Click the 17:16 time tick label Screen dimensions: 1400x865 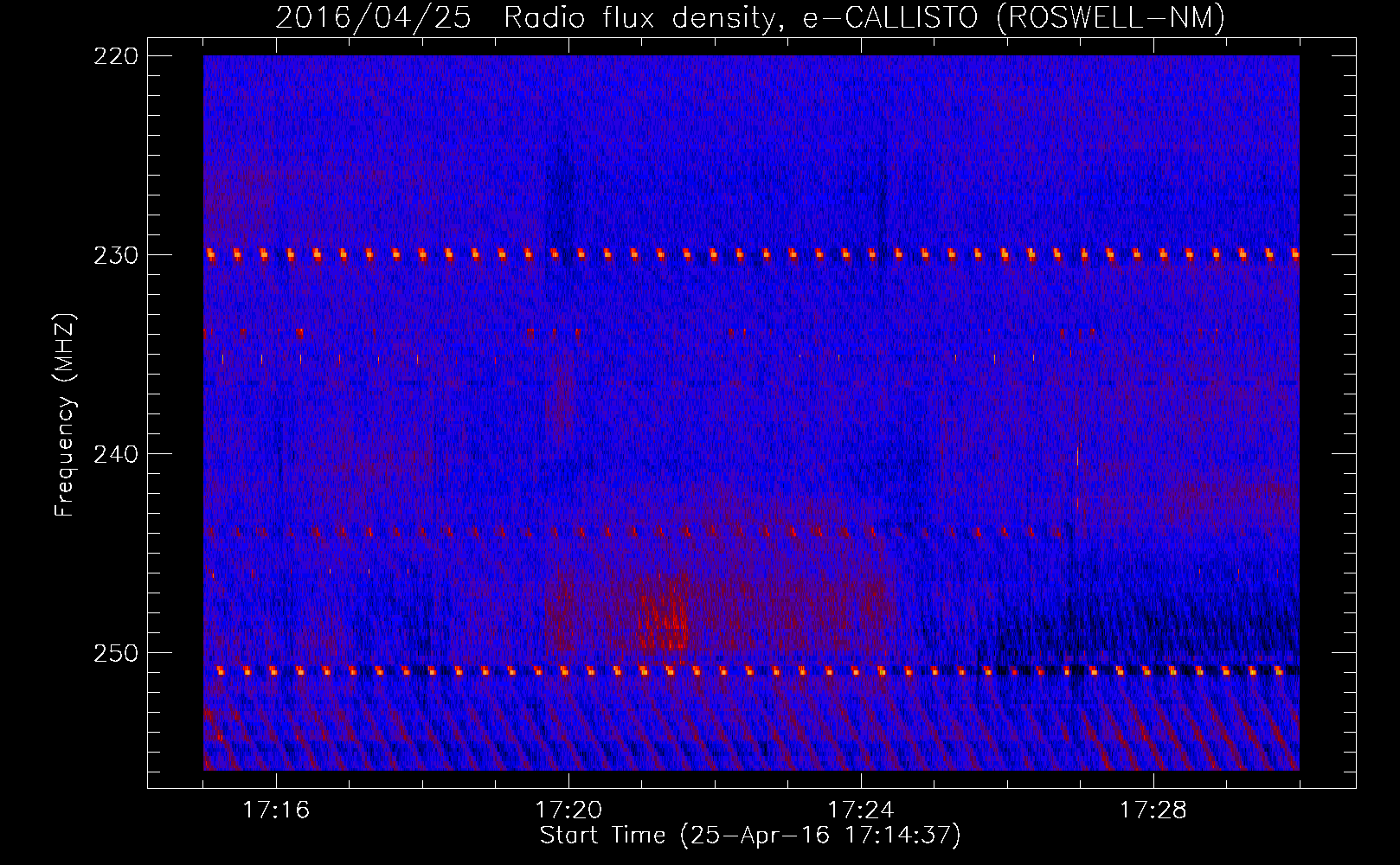276,810
